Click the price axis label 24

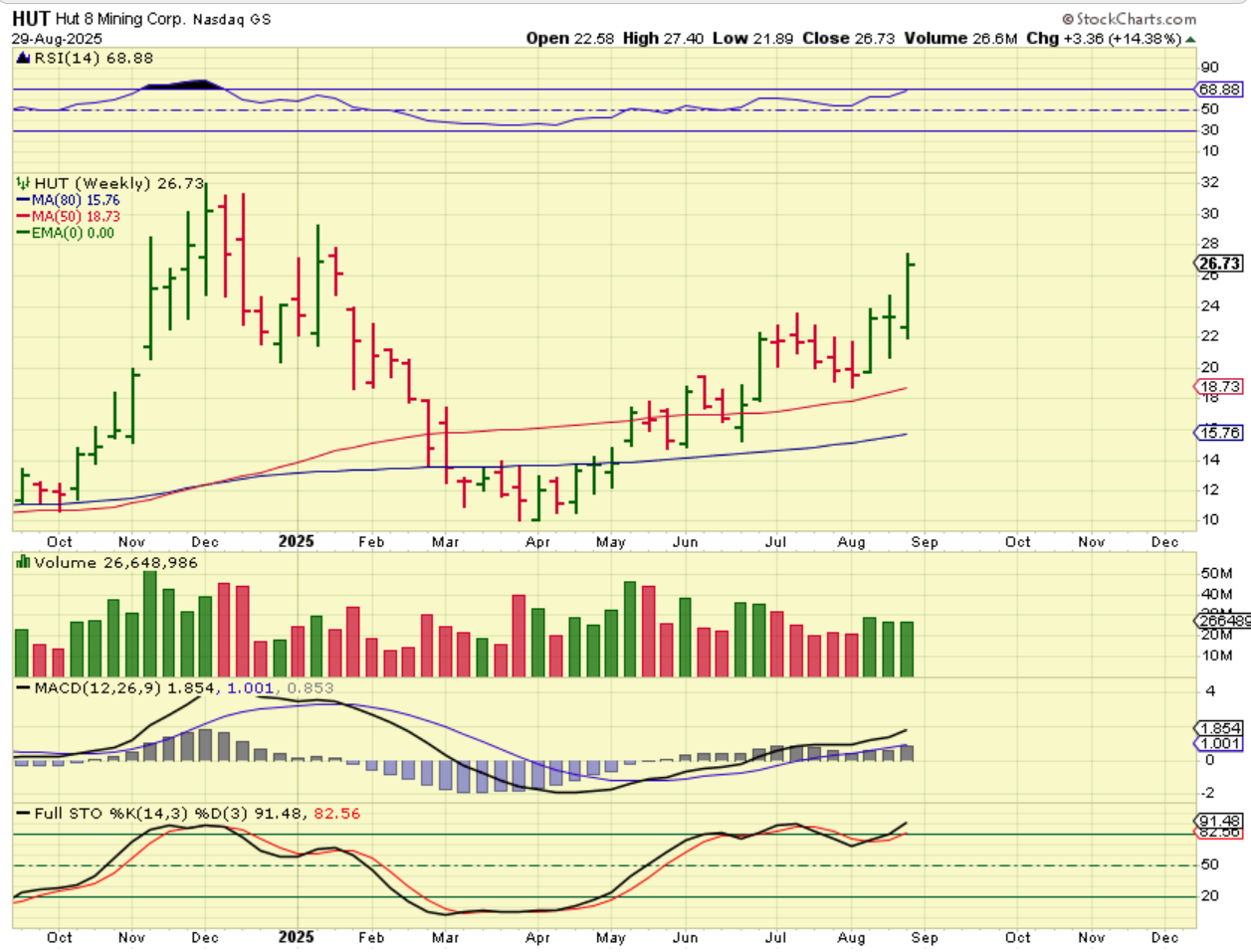(x=1210, y=306)
